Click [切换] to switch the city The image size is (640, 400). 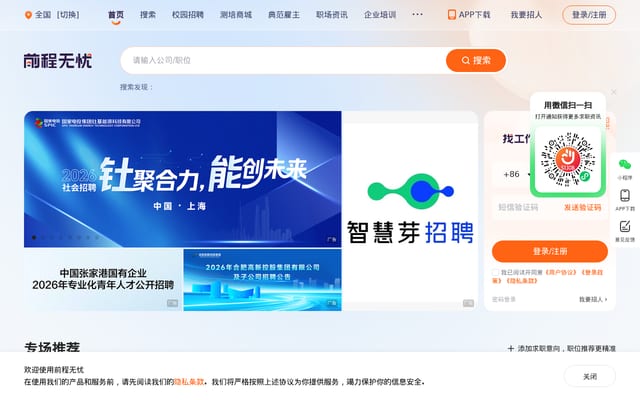(x=68, y=15)
